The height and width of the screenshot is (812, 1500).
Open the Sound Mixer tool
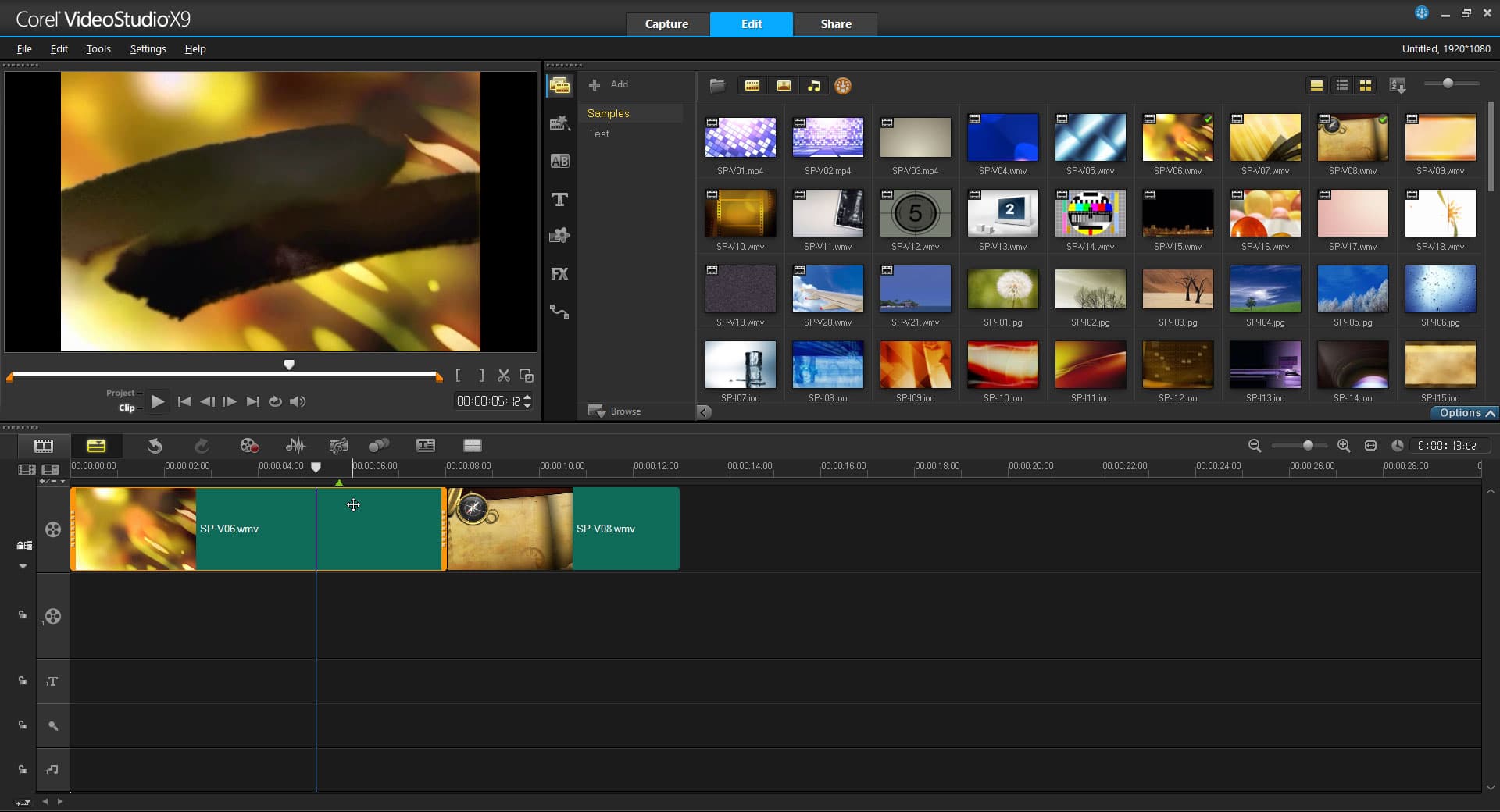pyautogui.click(x=295, y=446)
